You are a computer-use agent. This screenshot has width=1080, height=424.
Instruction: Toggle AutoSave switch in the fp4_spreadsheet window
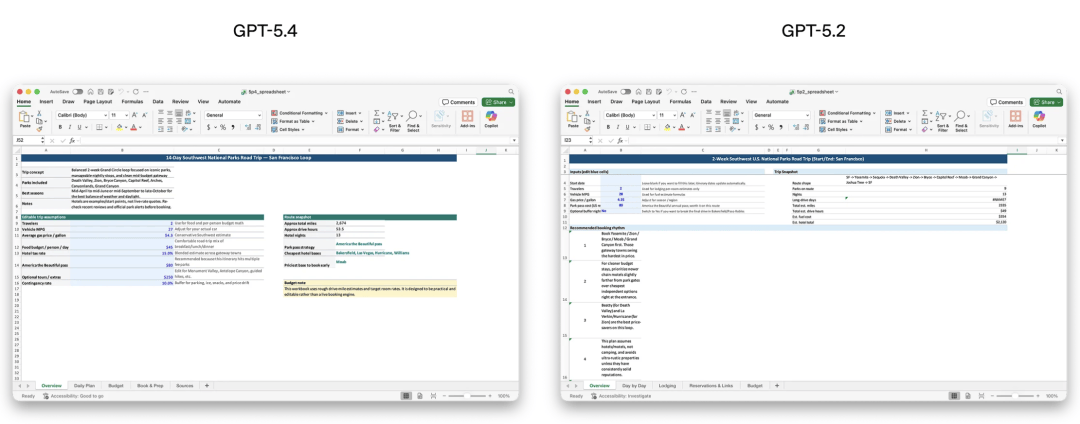(x=78, y=91)
